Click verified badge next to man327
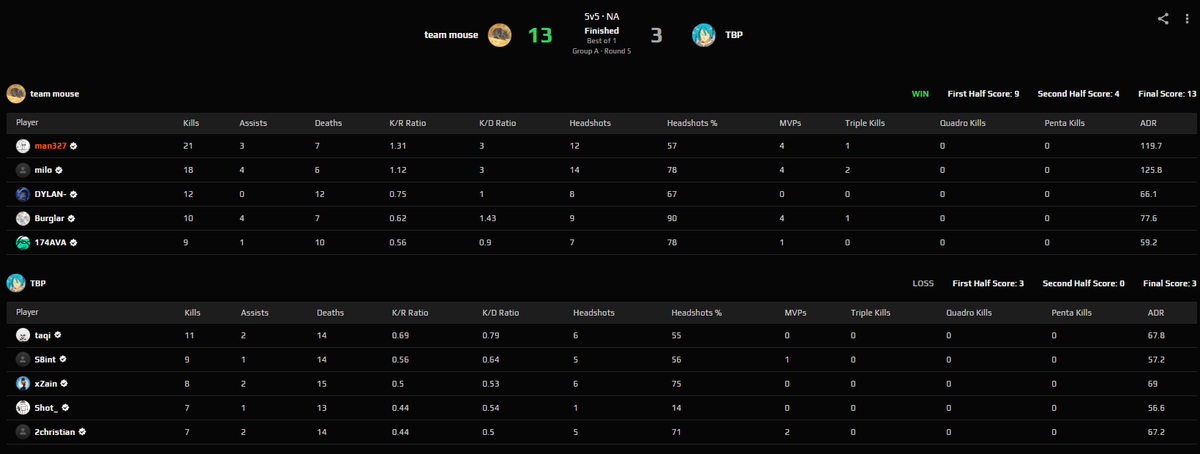Viewport: 1200px width, 454px height. (74, 146)
